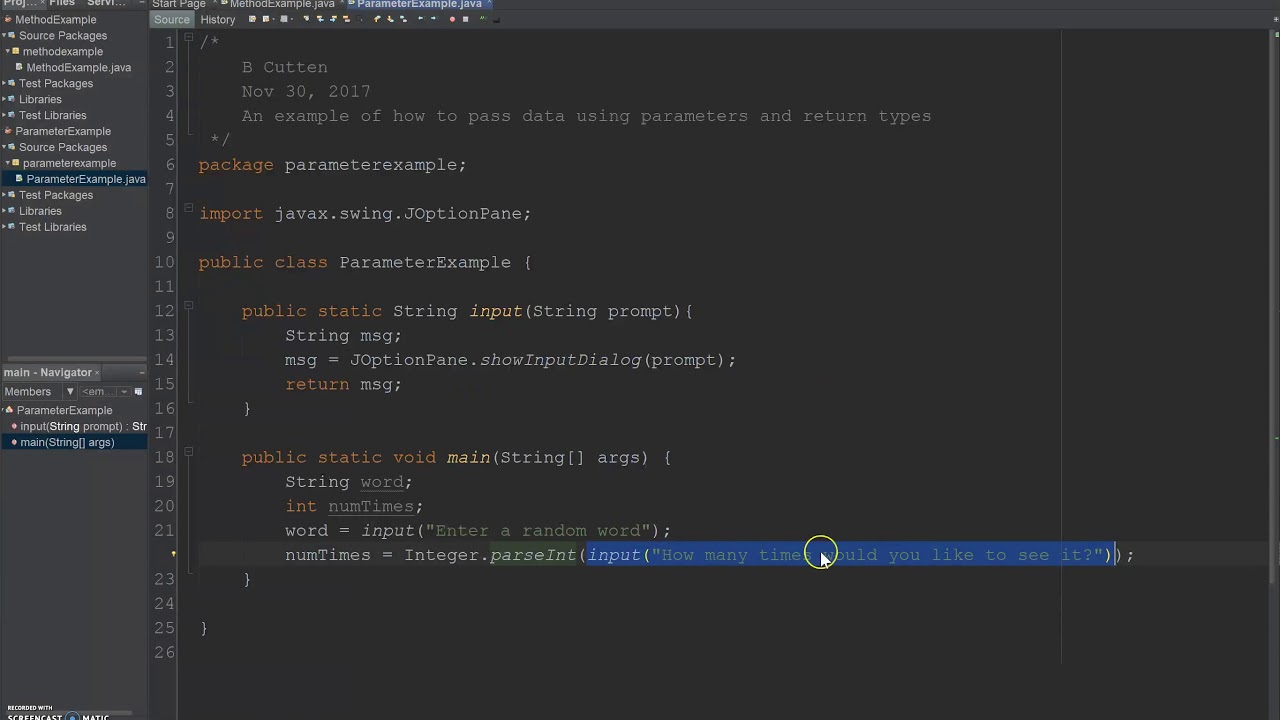The width and height of the screenshot is (1280, 720).
Task: Open the <em...> filter combo box in Navigator
Action: 105,392
